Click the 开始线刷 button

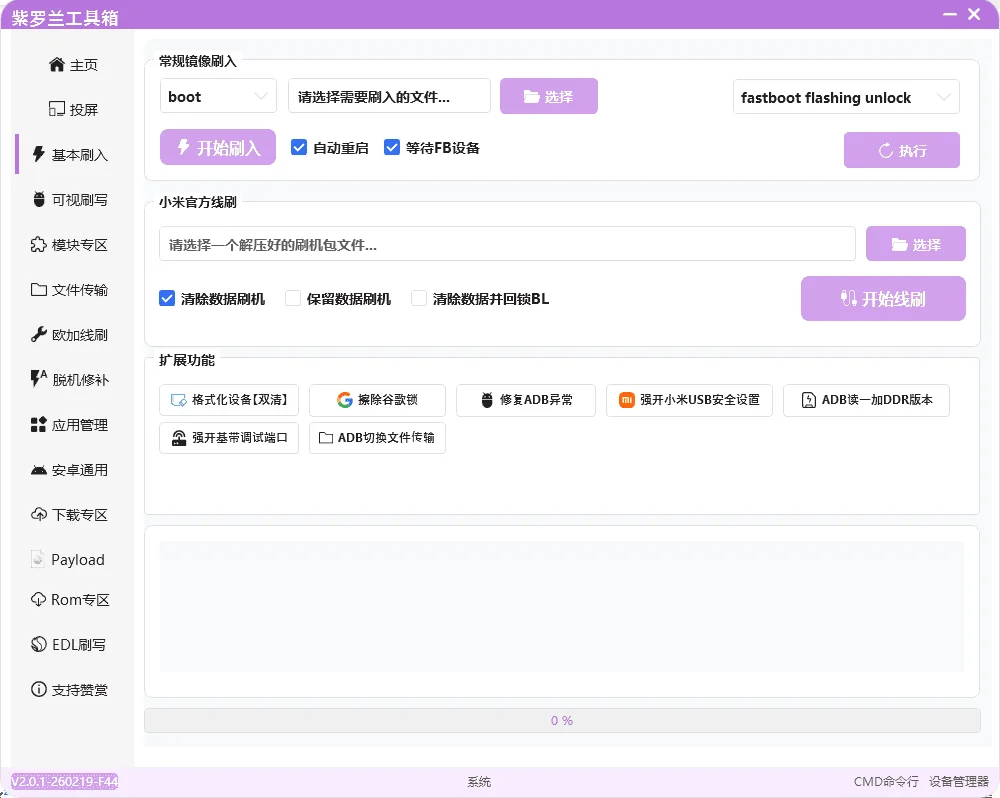click(x=883, y=298)
